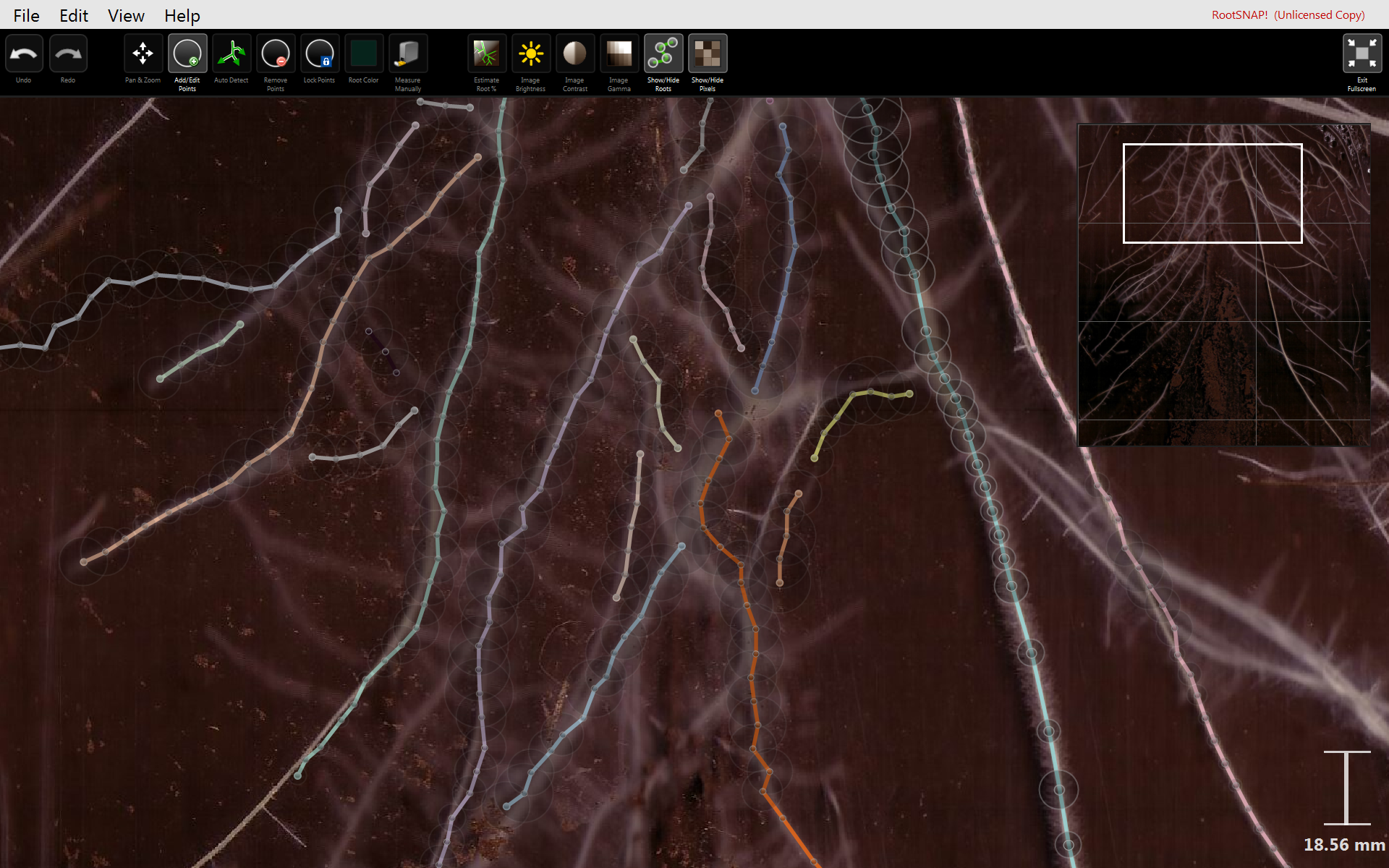The height and width of the screenshot is (868, 1389).
Task: Toggle Show/Hide Pixels view
Action: tap(708, 54)
